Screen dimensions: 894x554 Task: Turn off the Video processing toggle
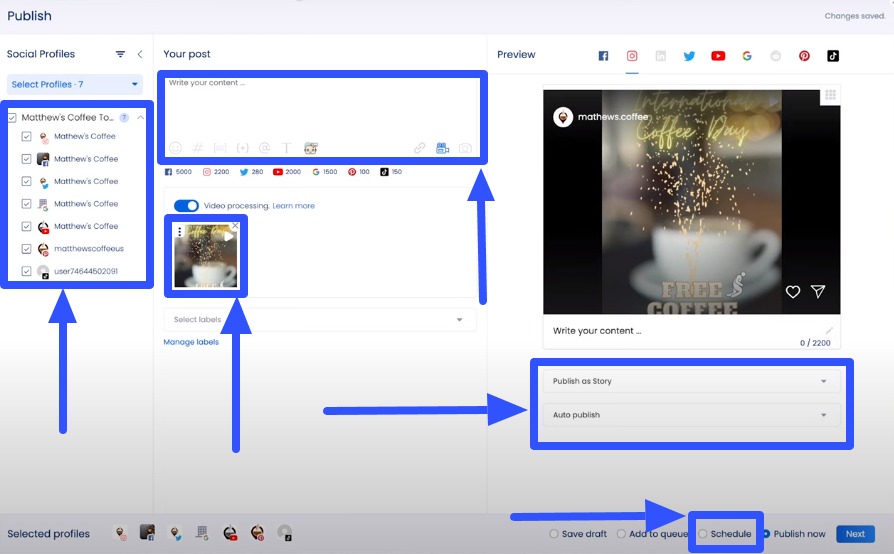coord(186,206)
